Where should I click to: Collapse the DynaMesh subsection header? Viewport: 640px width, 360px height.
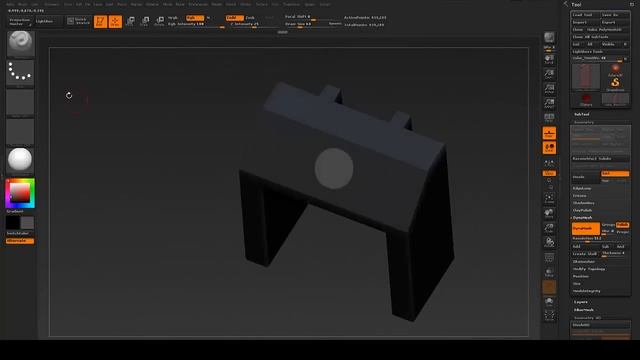point(582,218)
